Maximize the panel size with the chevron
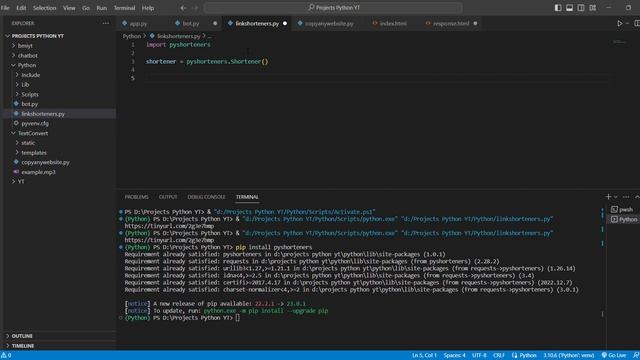 637,197
